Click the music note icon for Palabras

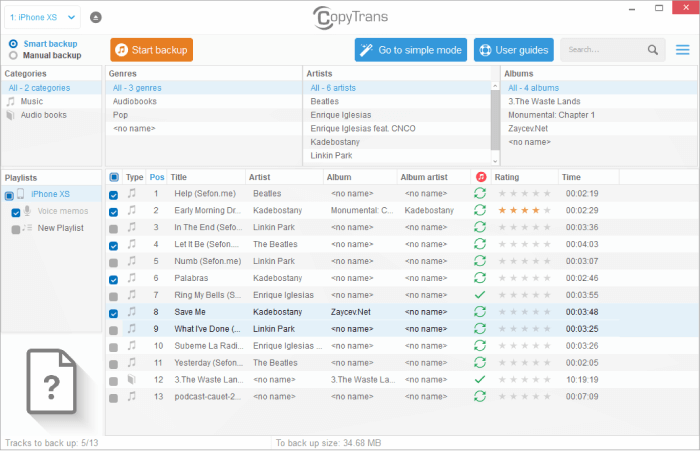(x=132, y=278)
